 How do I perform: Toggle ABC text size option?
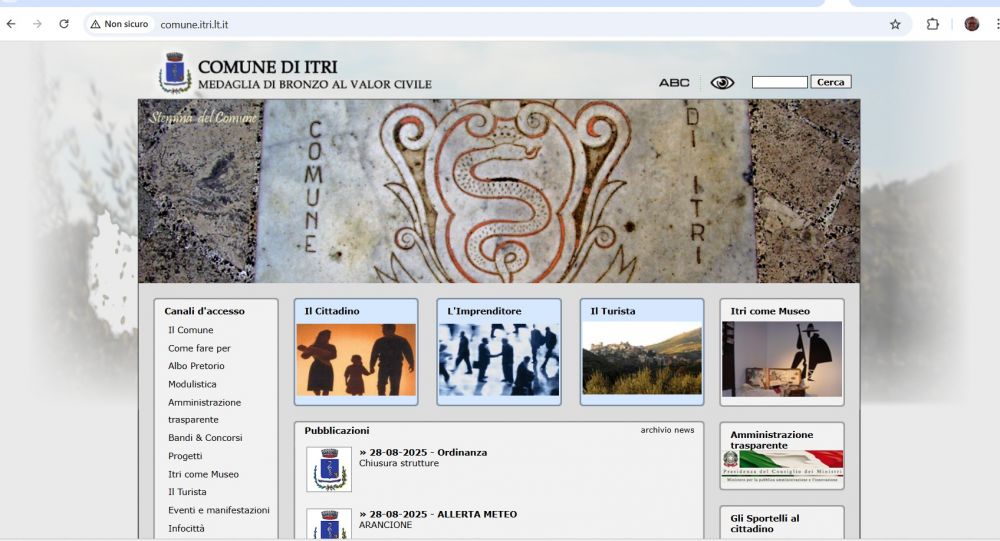(674, 83)
